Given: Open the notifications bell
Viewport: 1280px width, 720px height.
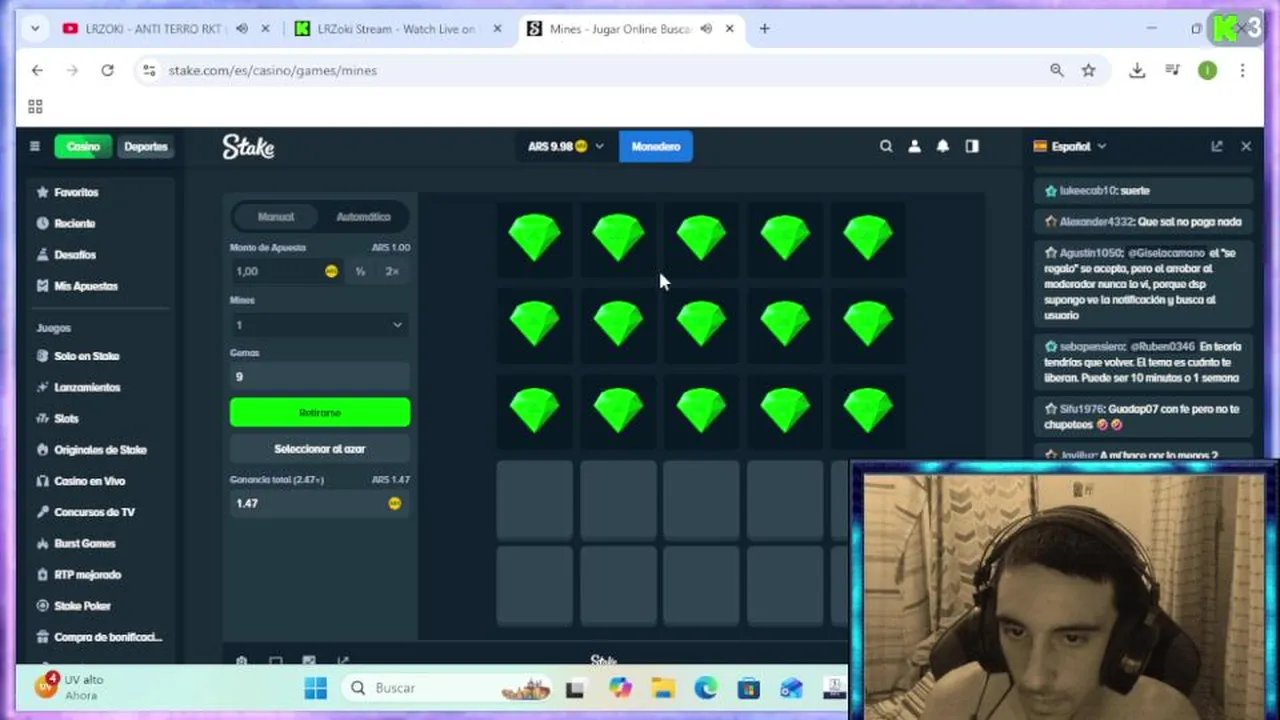Looking at the screenshot, I should (x=943, y=146).
